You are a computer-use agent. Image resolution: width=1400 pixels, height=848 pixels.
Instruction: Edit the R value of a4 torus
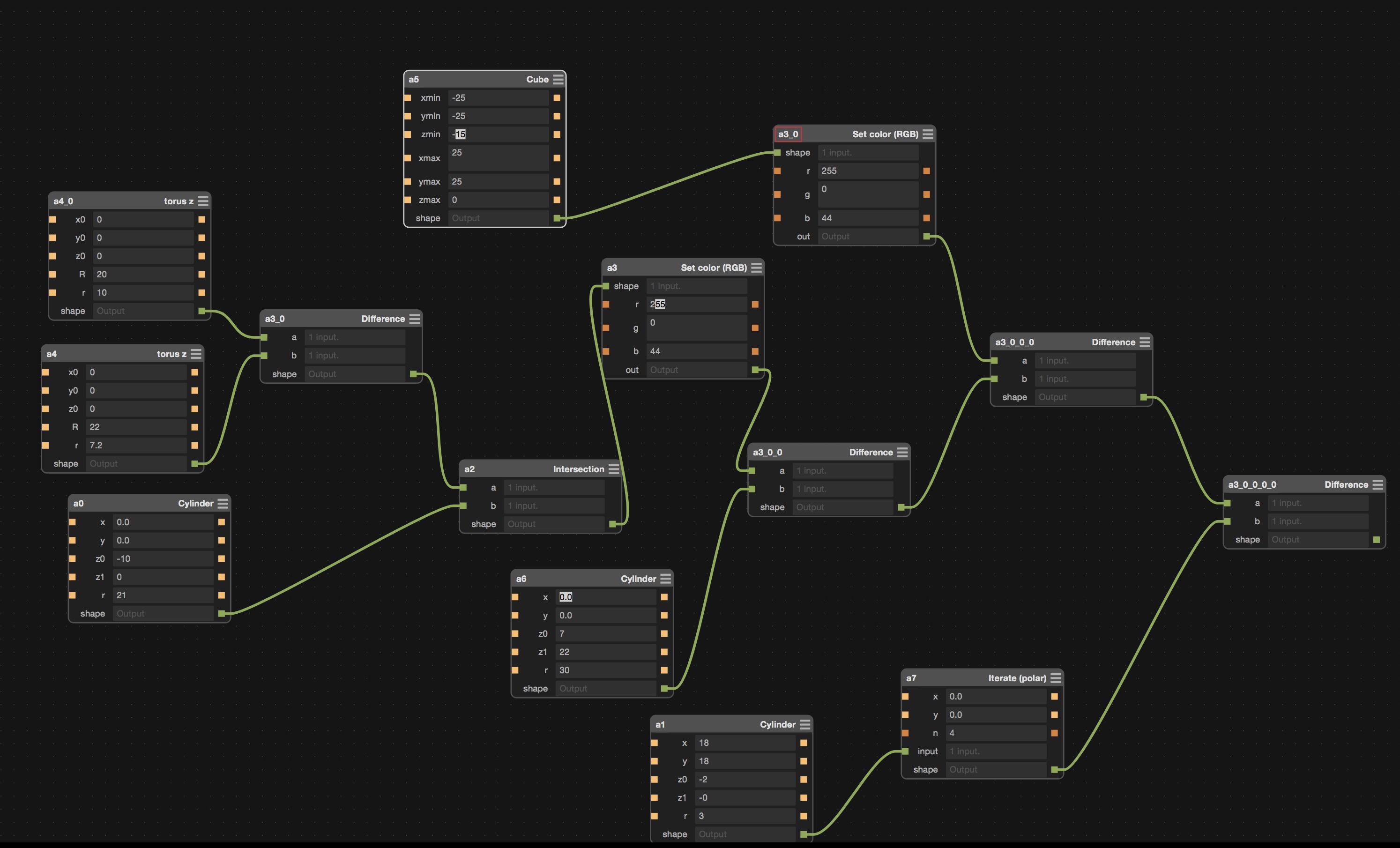point(136,427)
